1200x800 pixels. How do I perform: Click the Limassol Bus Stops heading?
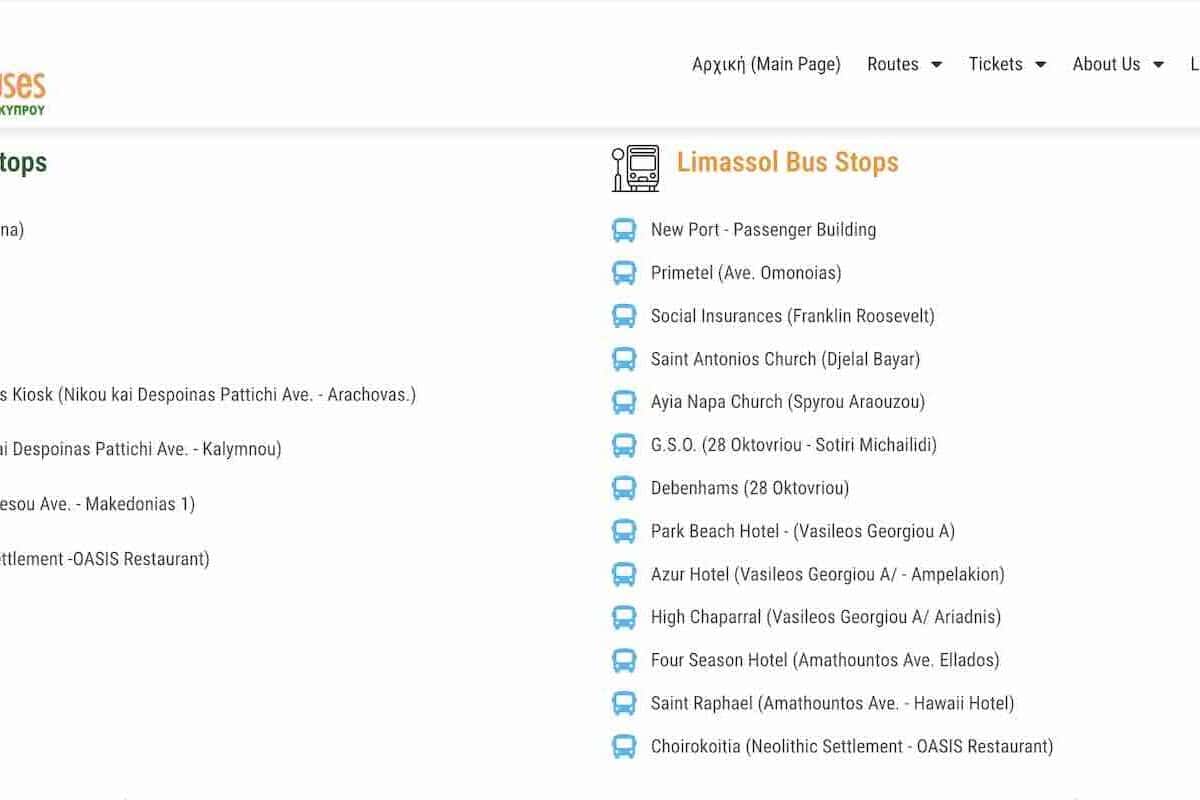pos(787,162)
